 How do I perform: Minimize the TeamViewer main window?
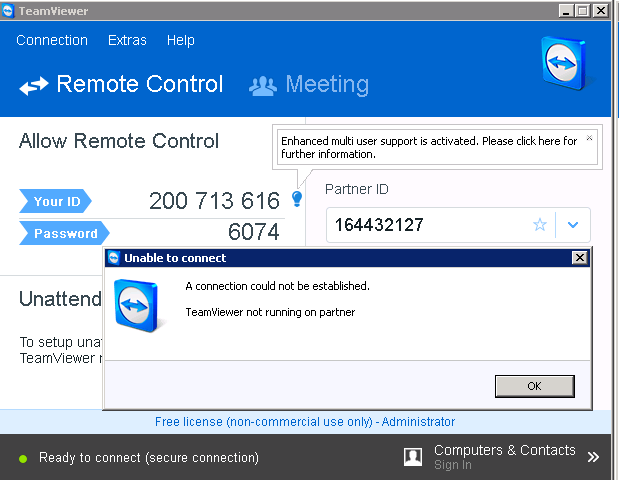click(566, 11)
